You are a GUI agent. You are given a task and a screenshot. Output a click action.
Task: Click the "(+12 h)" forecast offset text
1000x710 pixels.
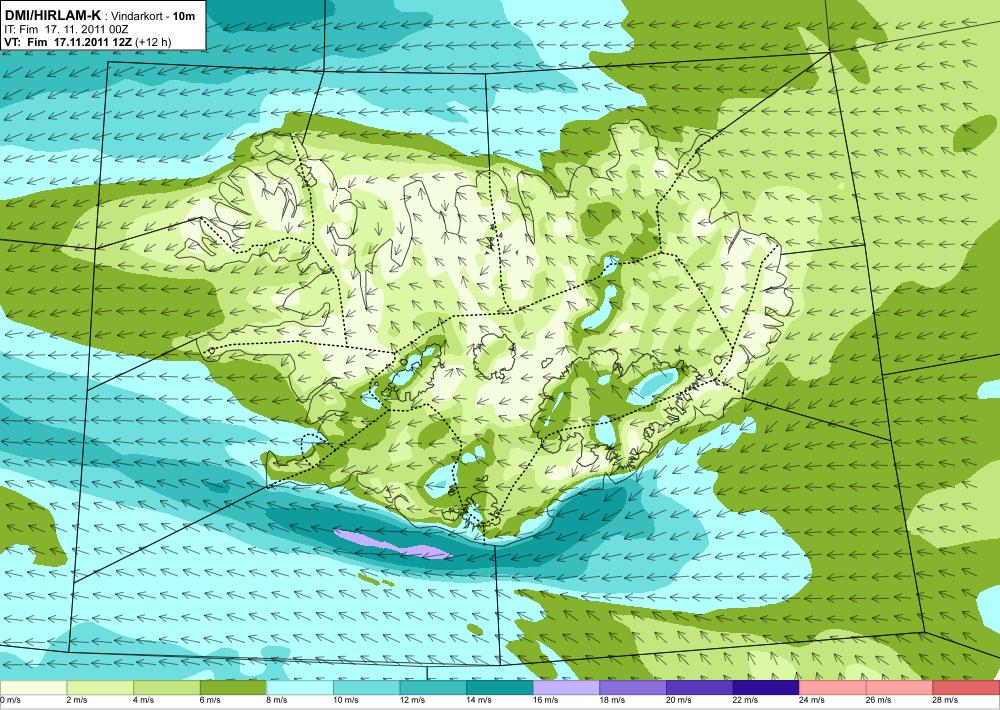pyautogui.click(x=154, y=42)
